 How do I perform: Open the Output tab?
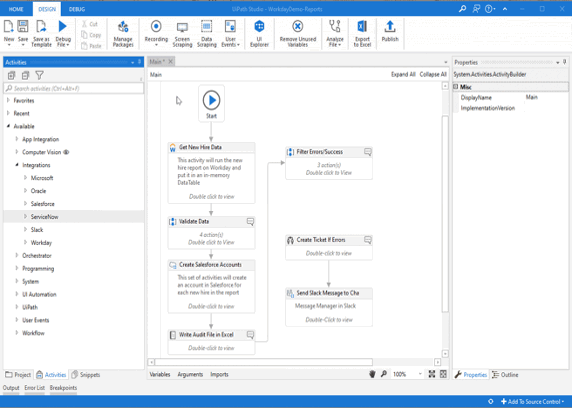(x=11, y=388)
